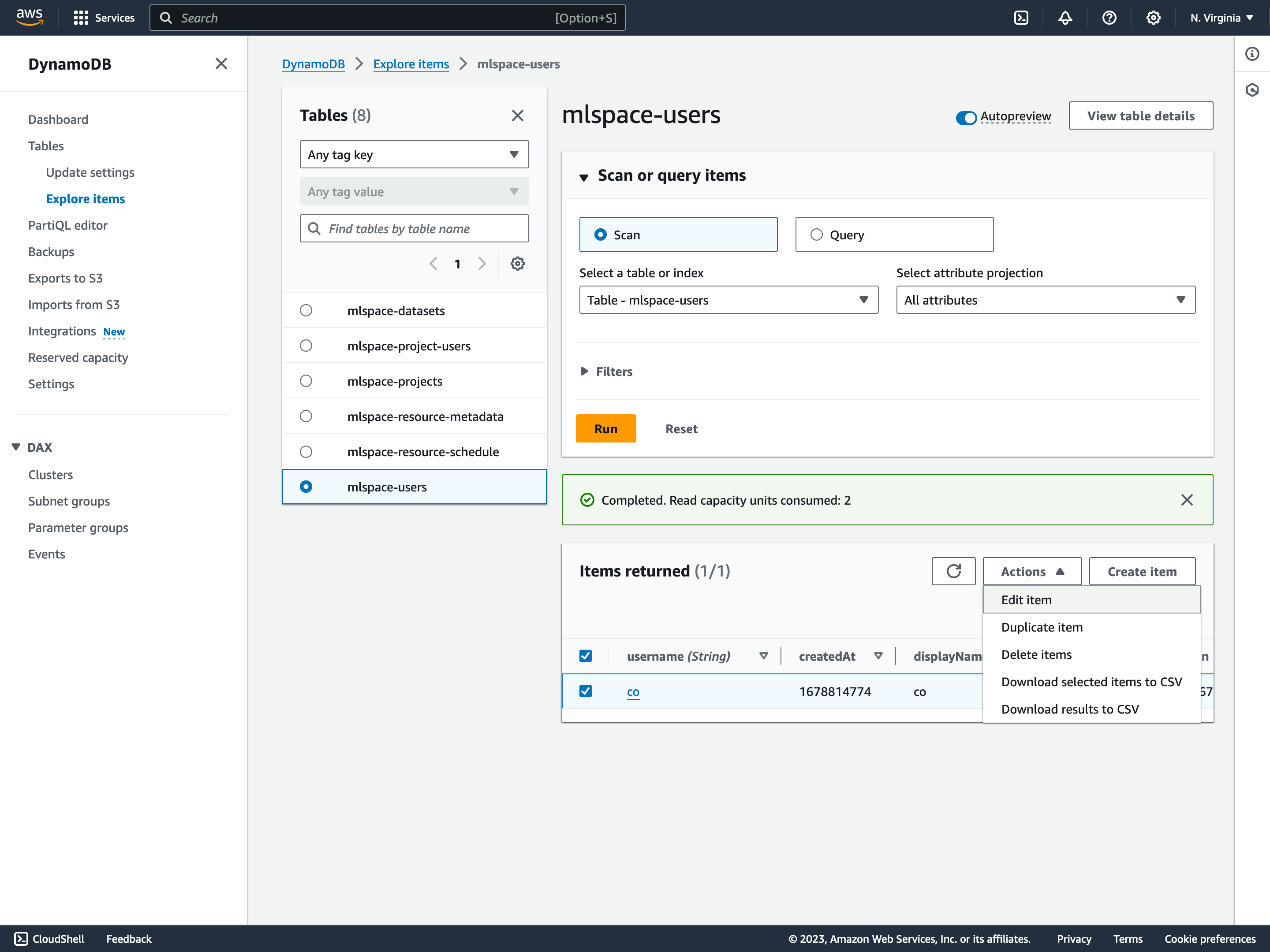Open Backups in sidebar
This screenshot has width=1270, height=952.
point(51,251)
